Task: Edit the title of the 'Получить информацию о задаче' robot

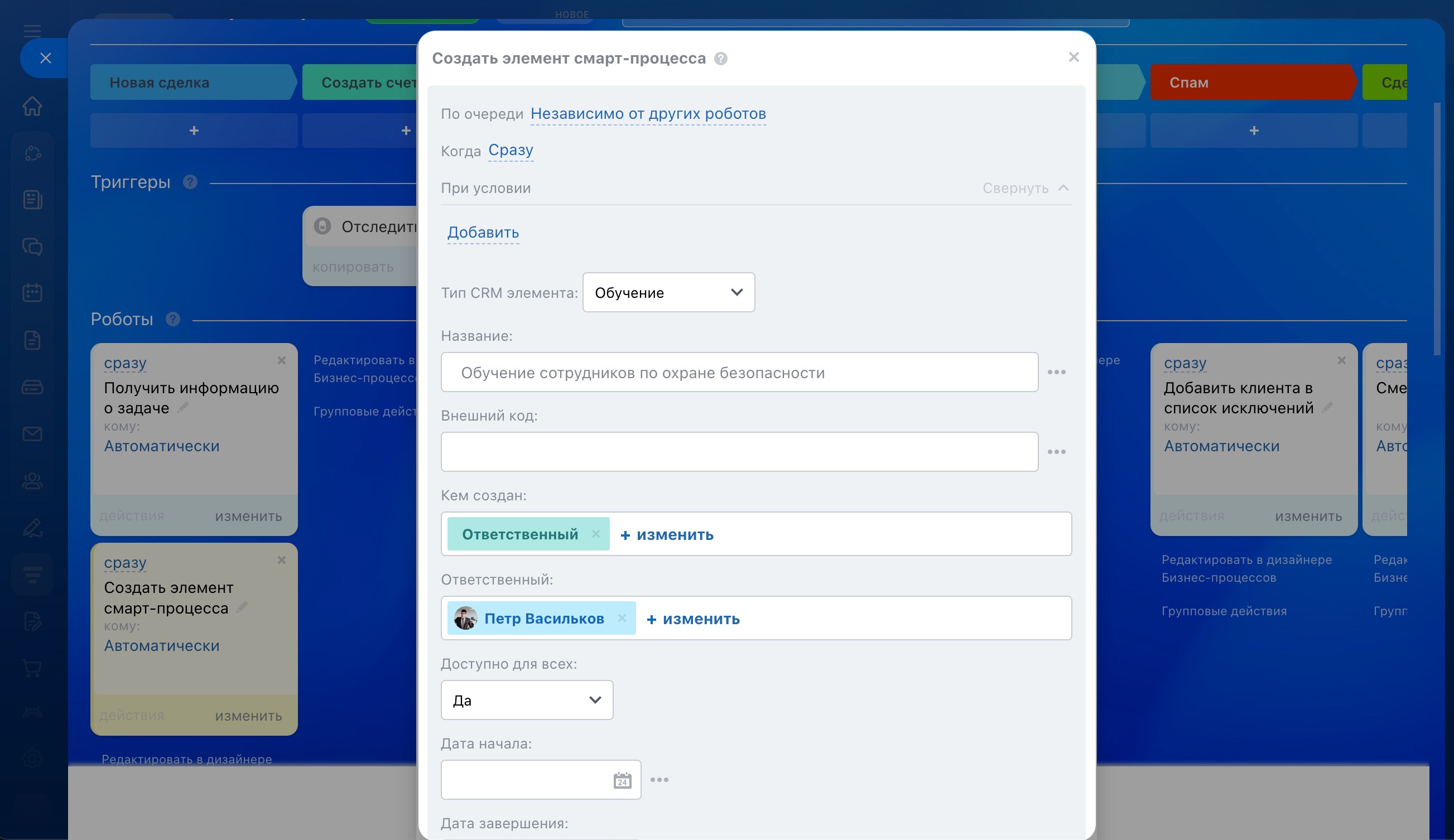Action: coord(183,408)
